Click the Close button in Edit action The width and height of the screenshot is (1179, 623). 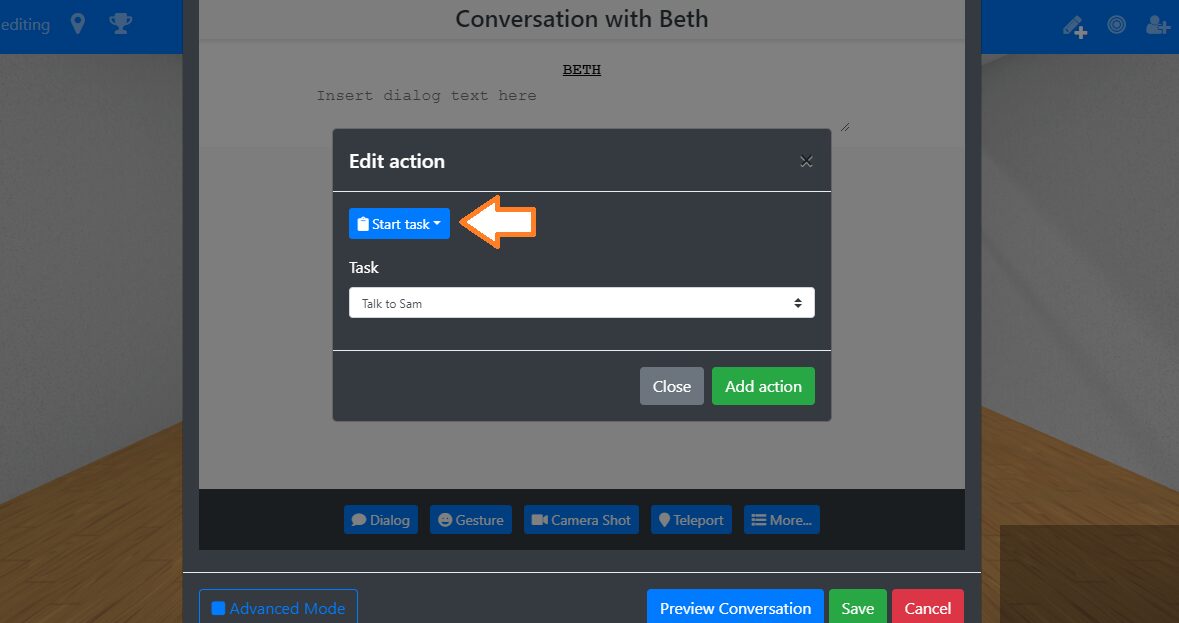click(x=671, y=386)
